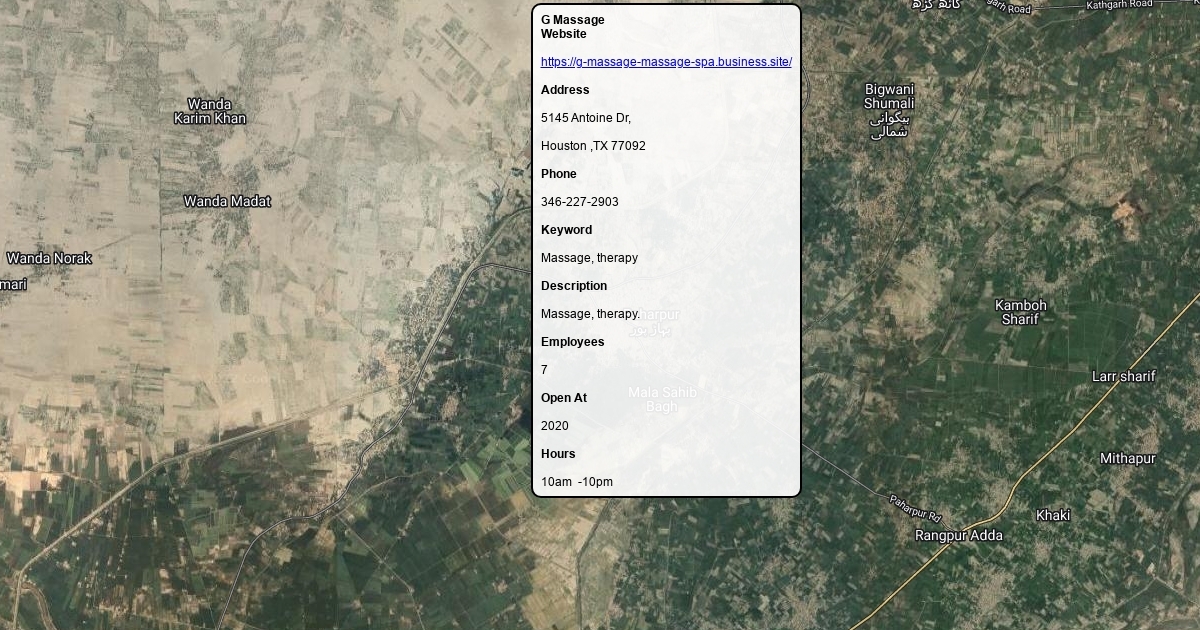Select '5145 Antoine Dr,' address line
Image resolution: width=1200 pixels, height=630 pixels.
click(586, 118)
